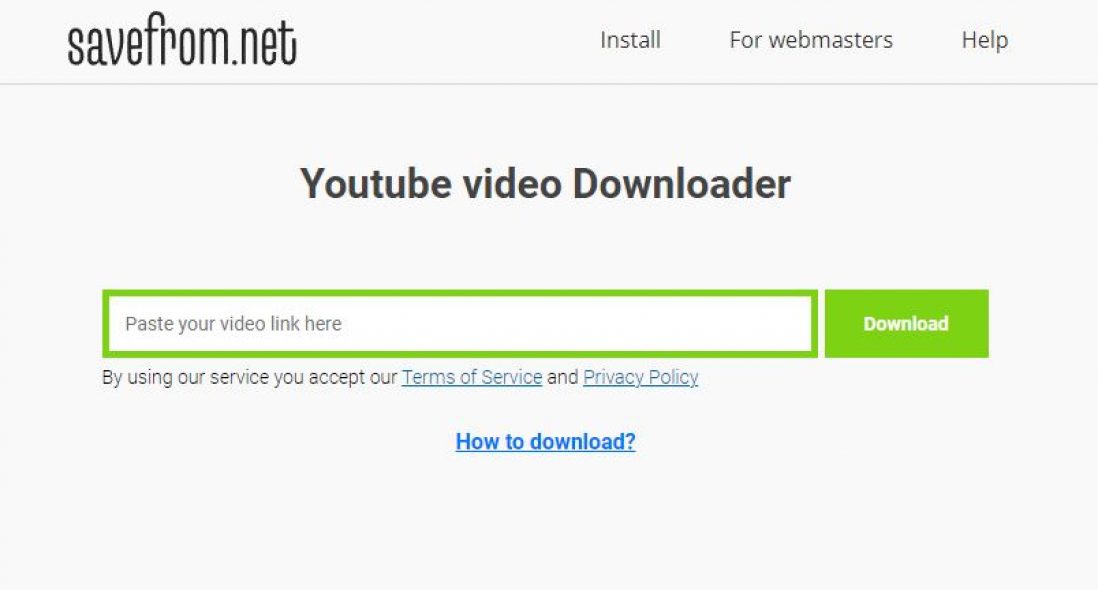Click empty right end of link input box
1098x590 pixels.
(756, 323)
